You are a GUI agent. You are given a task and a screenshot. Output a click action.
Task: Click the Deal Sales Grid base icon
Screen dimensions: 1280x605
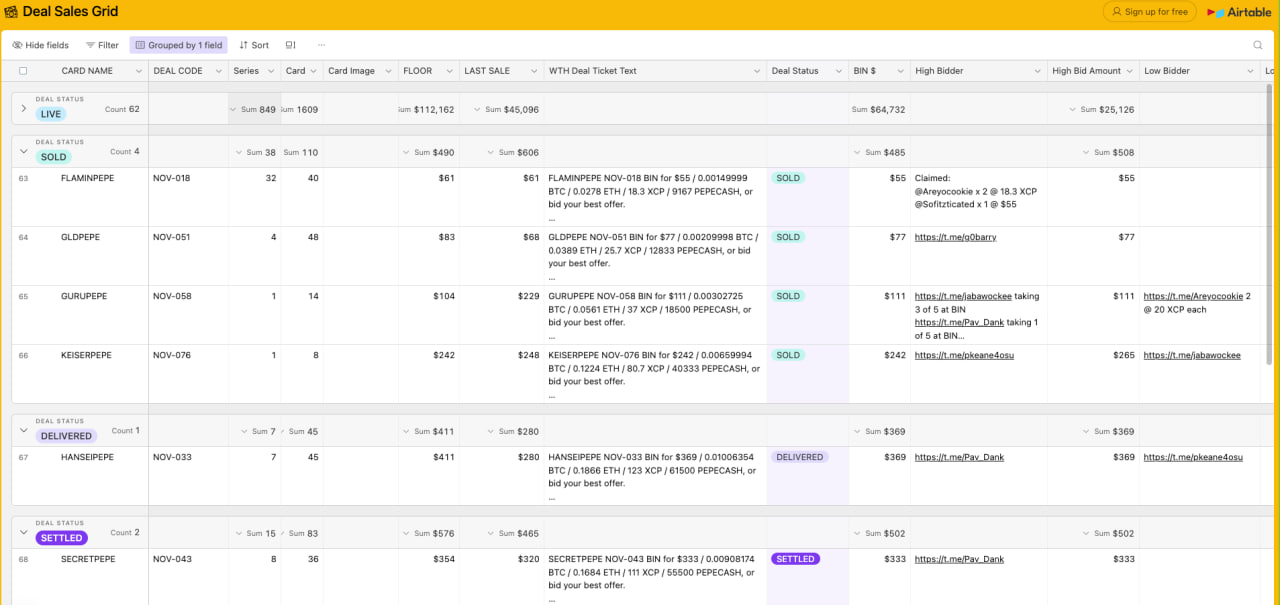pos(11,12)
